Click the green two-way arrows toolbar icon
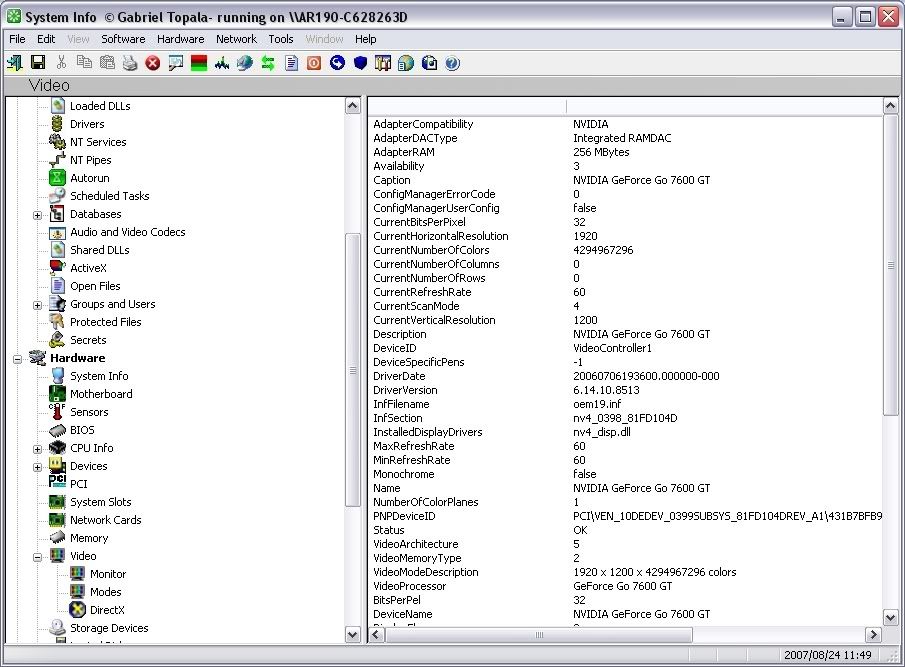Viewport: 905px width, 667px height. (x=268, y=63)
